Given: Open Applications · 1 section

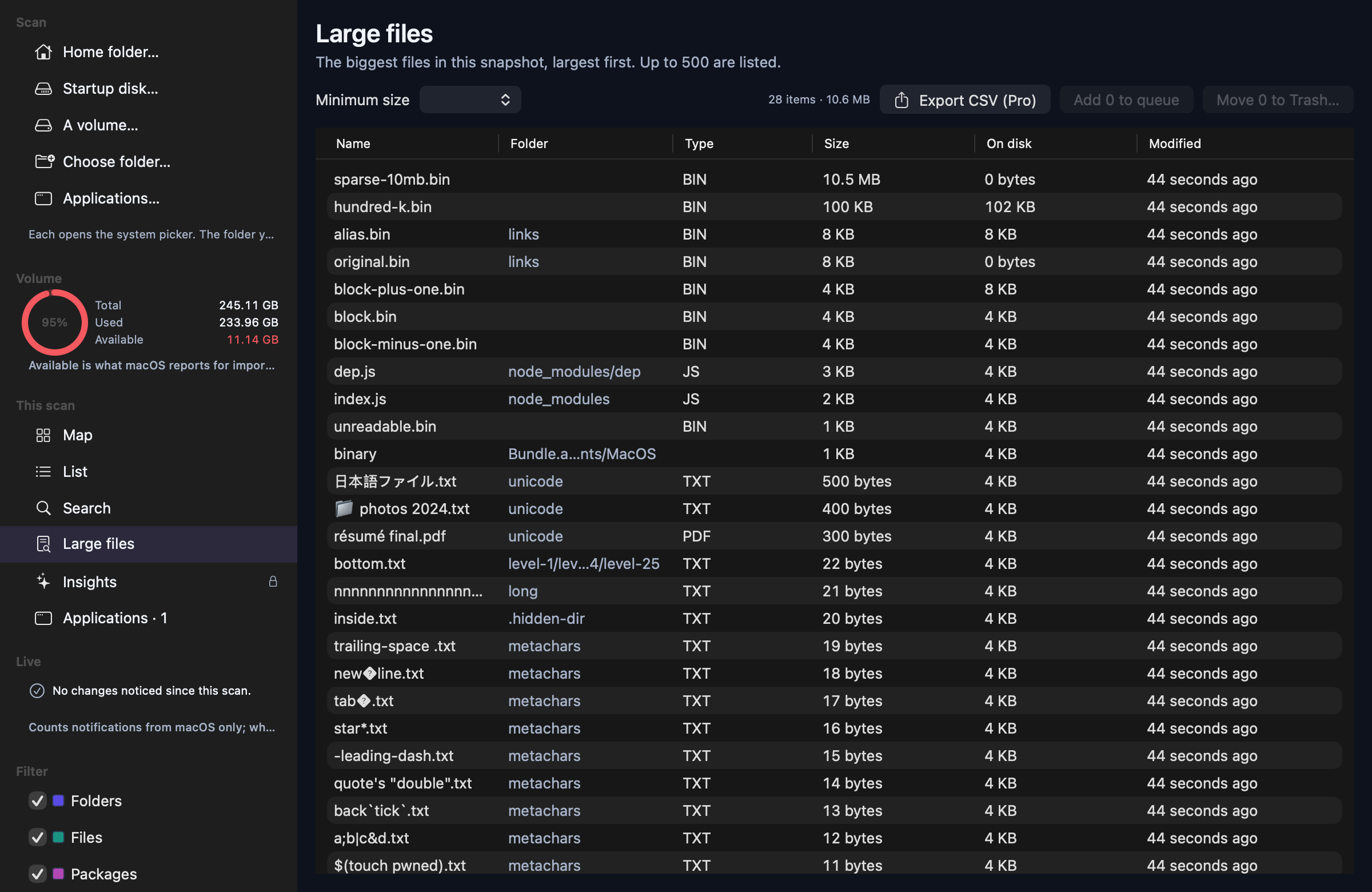Looking at the screenshot, I should [x=149, y=618].
